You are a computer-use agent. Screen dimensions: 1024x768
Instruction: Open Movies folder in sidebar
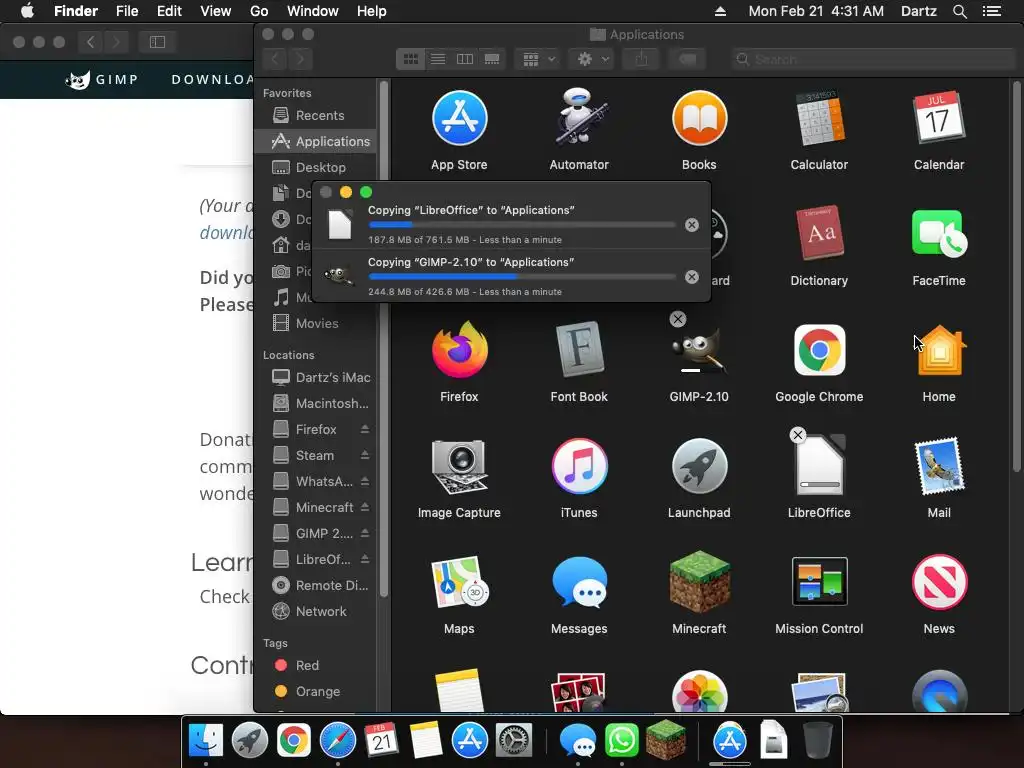pyautogui.click(x=315, y=323)
